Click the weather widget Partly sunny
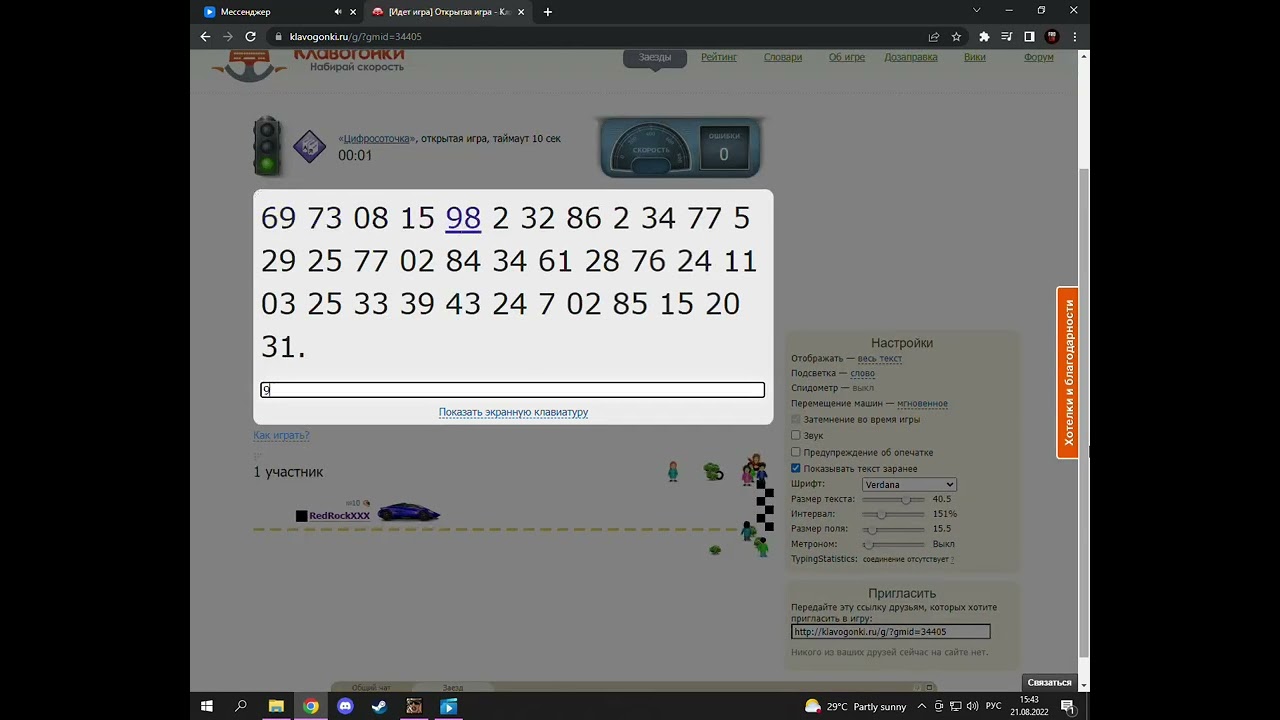 click(856, 706)
